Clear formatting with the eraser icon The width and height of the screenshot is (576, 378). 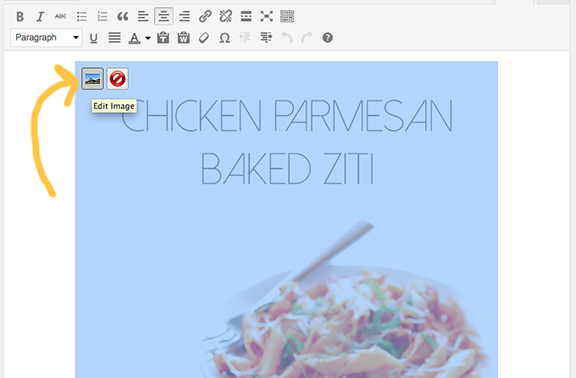click(204, 38)
